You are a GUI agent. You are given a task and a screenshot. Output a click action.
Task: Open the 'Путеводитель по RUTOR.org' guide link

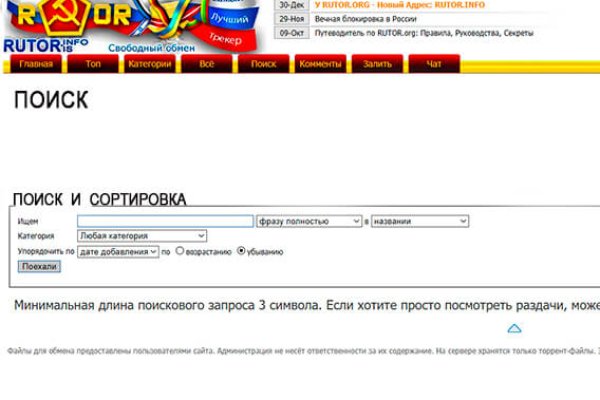pos(420,32)
